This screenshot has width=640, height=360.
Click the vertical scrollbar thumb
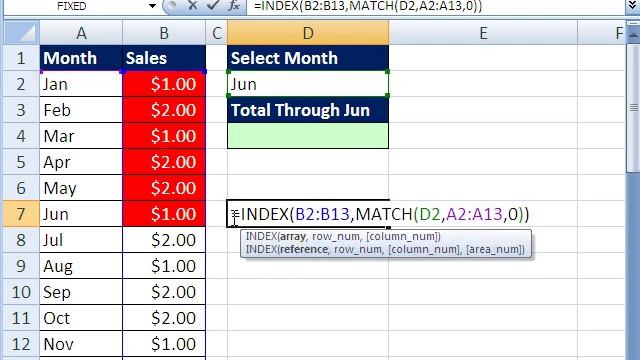tap(633, 107)
